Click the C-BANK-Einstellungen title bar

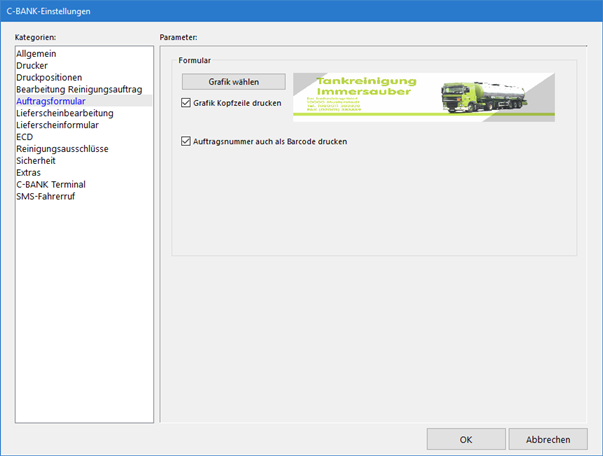pyautogui.click(x=300, y=11)
